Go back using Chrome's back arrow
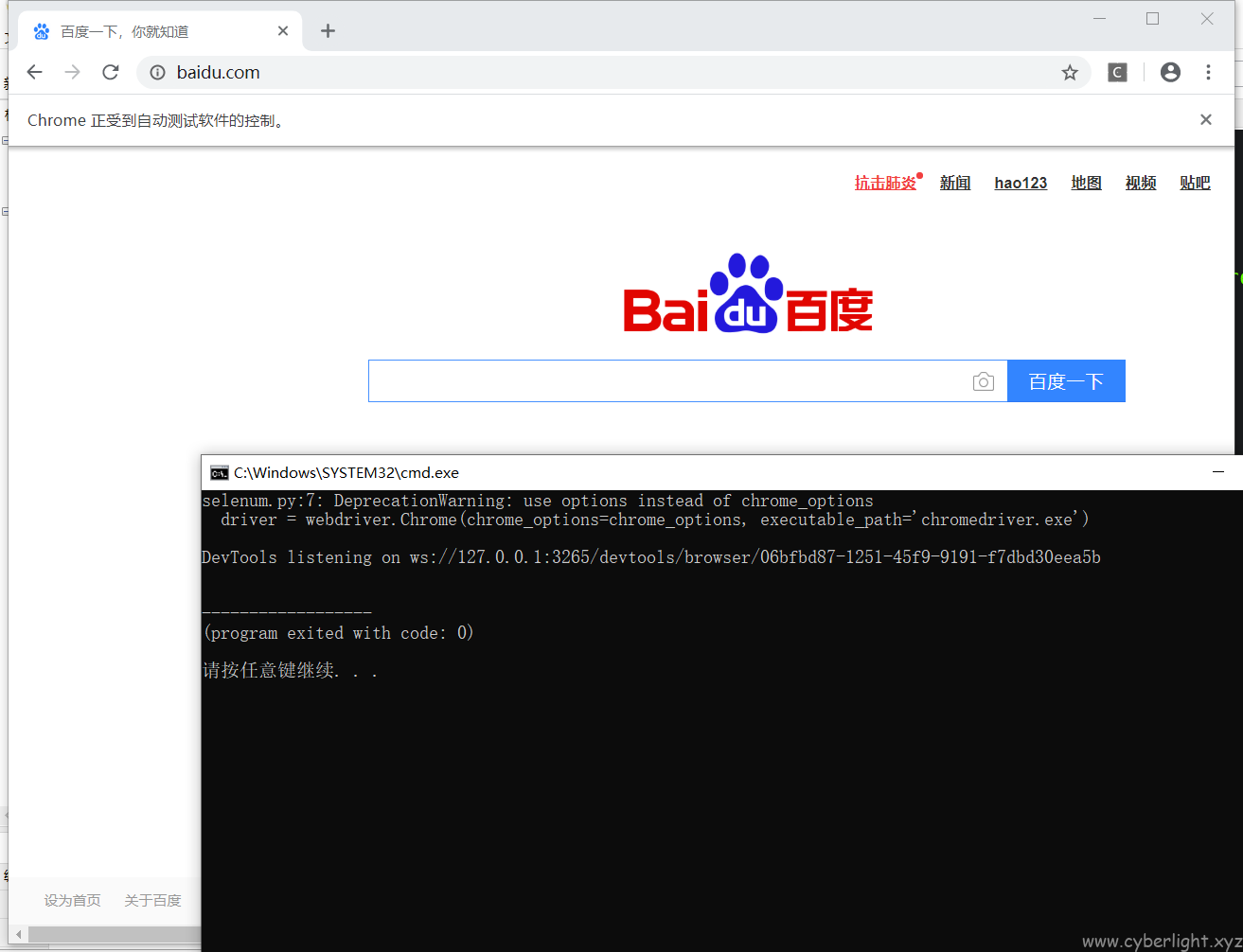1243x952 pixels. tap(35, 72)
